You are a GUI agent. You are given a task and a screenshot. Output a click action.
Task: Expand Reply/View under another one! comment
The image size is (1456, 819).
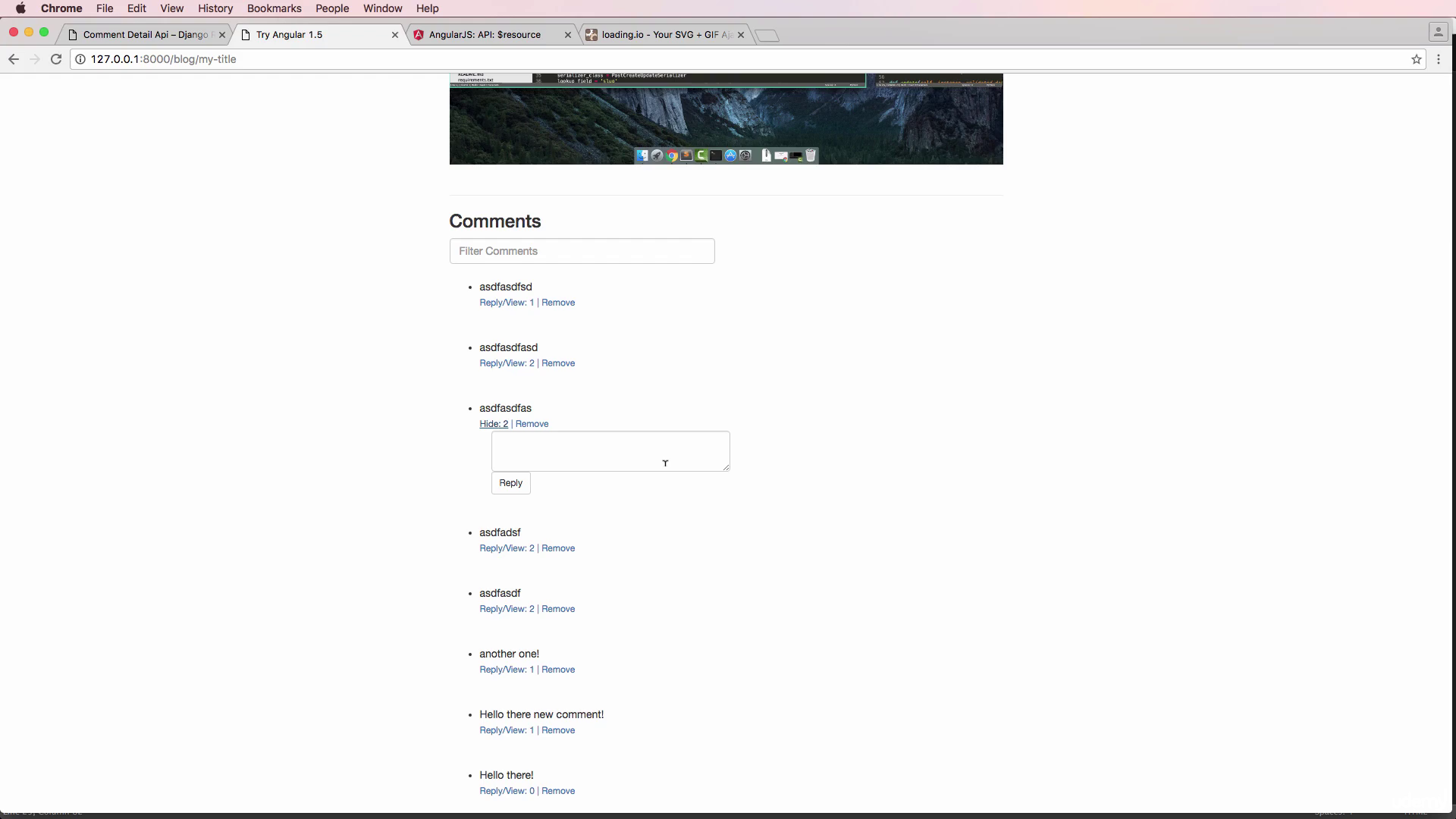[x=507, y=670]
